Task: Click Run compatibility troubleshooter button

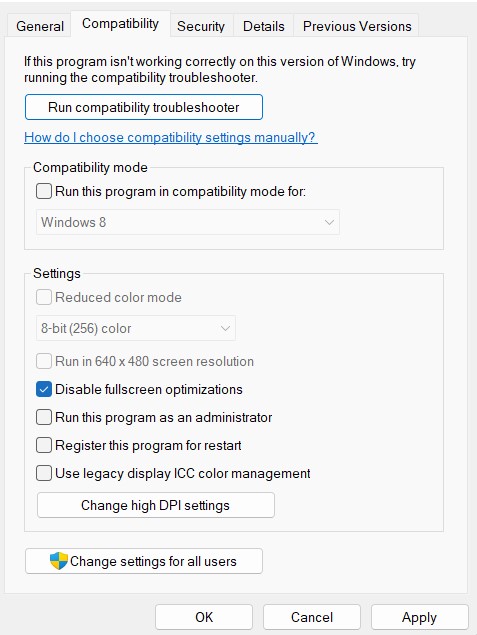Action: point(144,107)
